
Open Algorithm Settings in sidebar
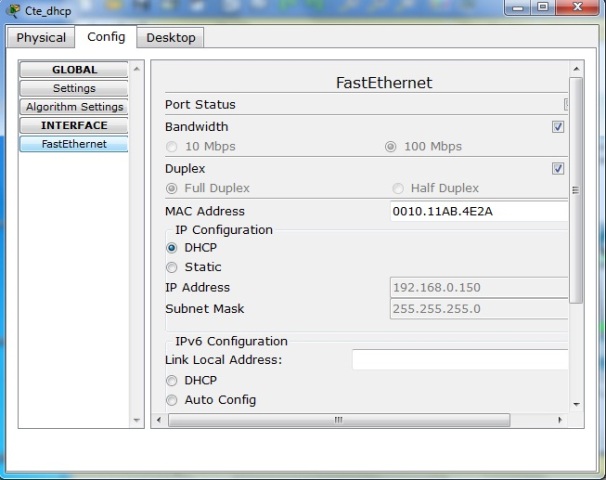74,107
